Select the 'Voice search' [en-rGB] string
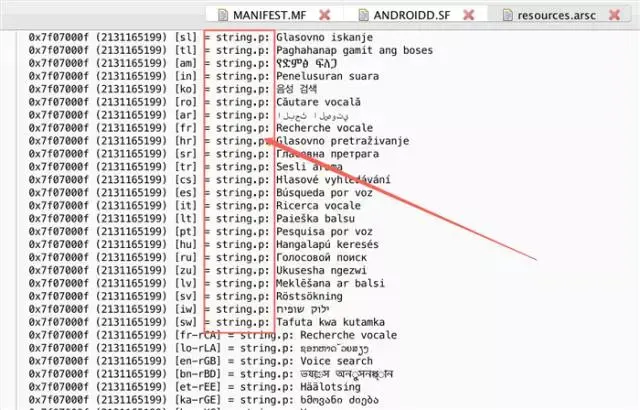 pyautogui.click(x=336, y=361)
